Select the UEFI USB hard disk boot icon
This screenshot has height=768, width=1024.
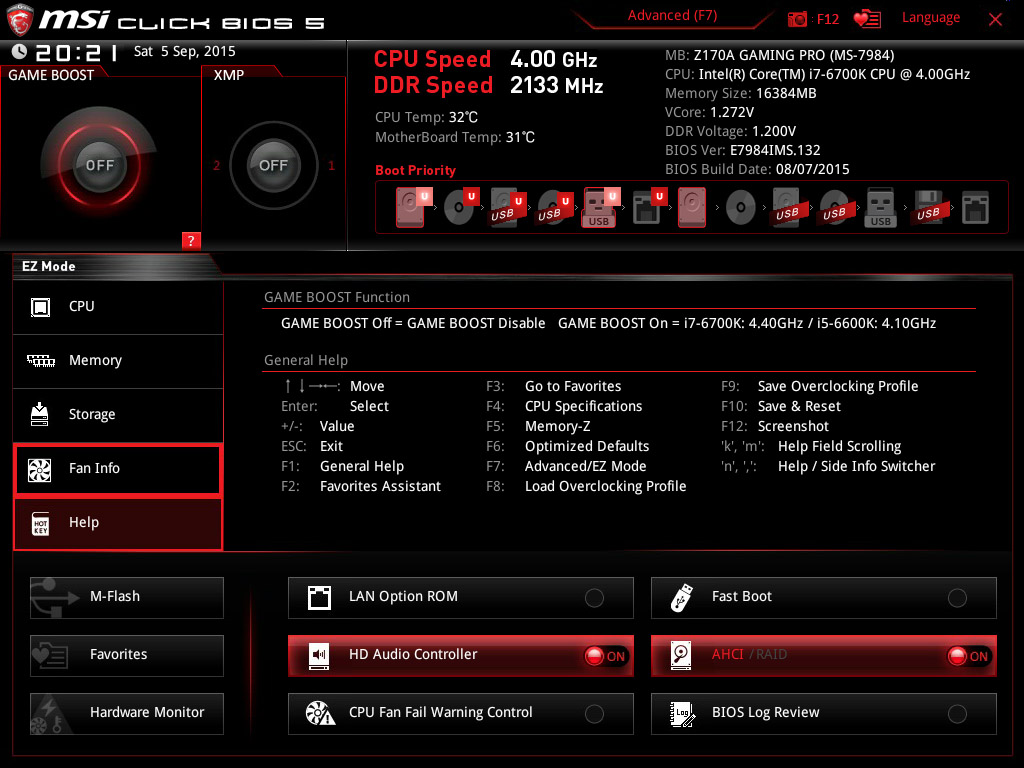pos(507,207)
